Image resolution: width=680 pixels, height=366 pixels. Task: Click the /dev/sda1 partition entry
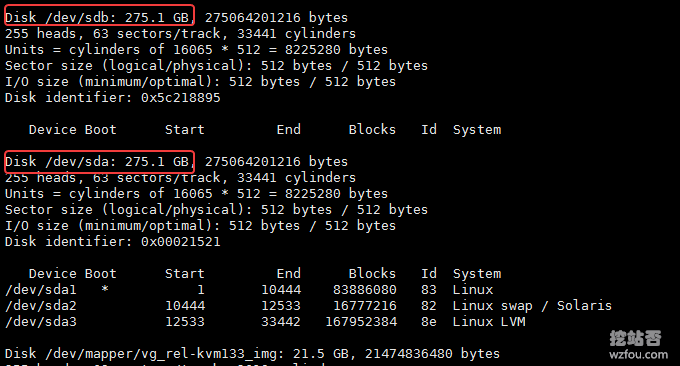point(41,289)
